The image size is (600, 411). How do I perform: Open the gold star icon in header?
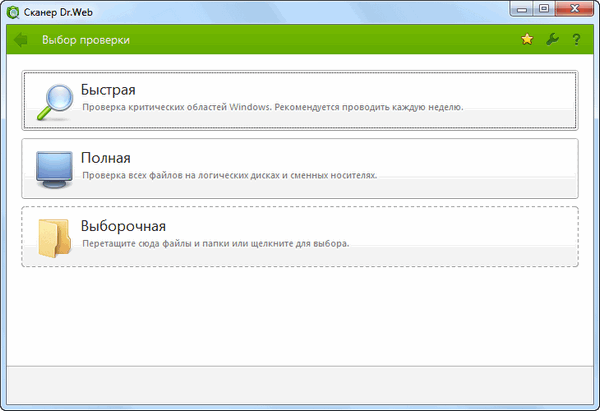[x=527, y=39]
